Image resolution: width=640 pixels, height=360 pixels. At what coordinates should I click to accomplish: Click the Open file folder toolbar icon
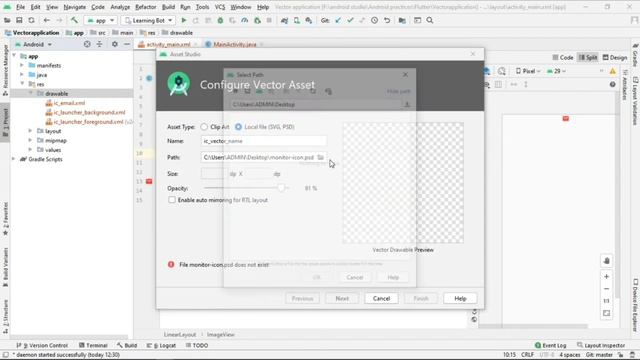tap(7, 20)
